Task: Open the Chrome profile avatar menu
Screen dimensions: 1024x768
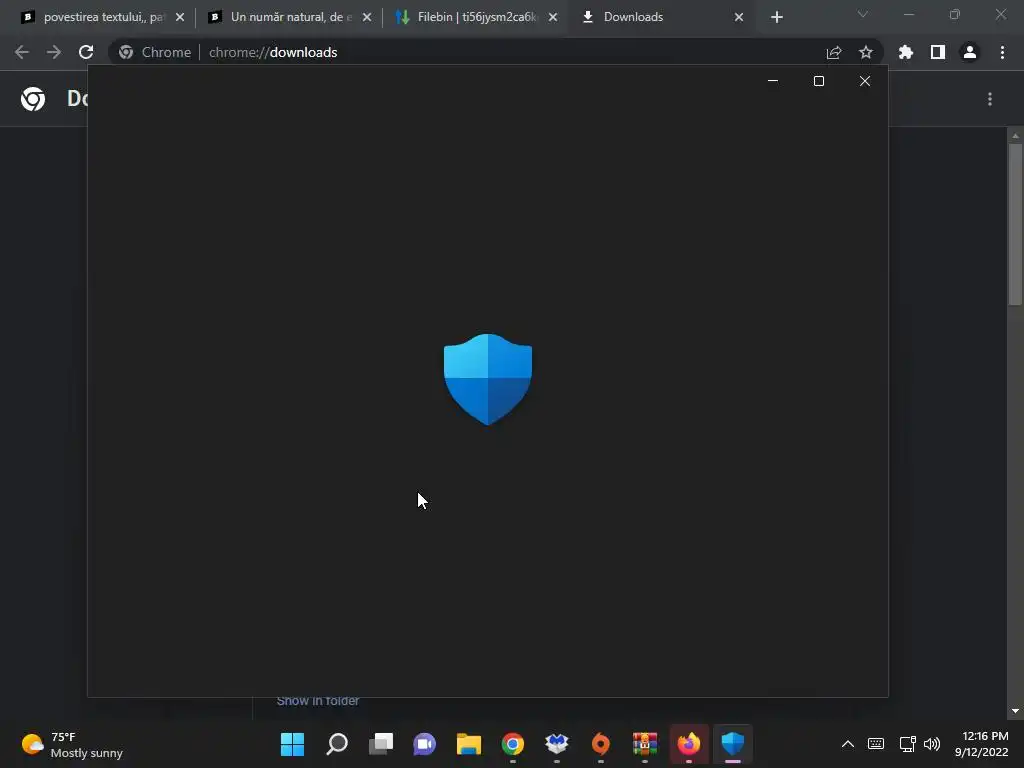Action: 970,52
